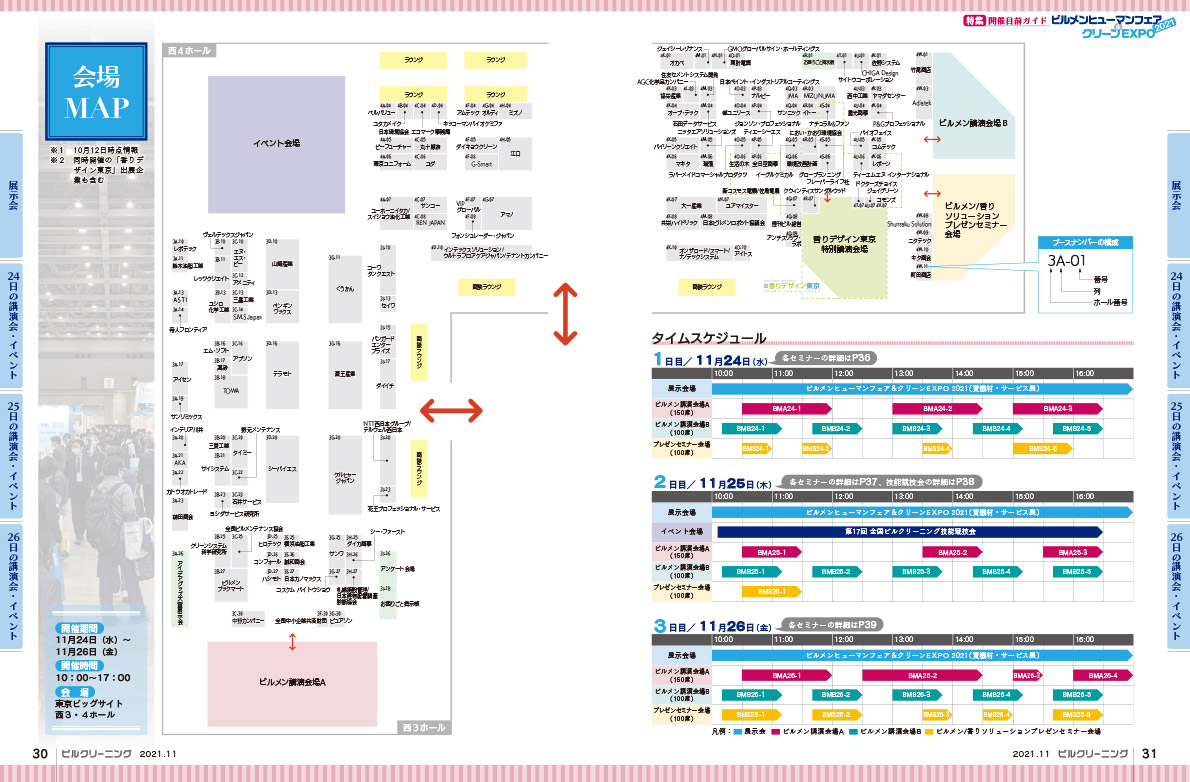This screenshot has width=1190, height=782.
Task: Click the 3A-01 booth number example
Action: click(1066, 261)
